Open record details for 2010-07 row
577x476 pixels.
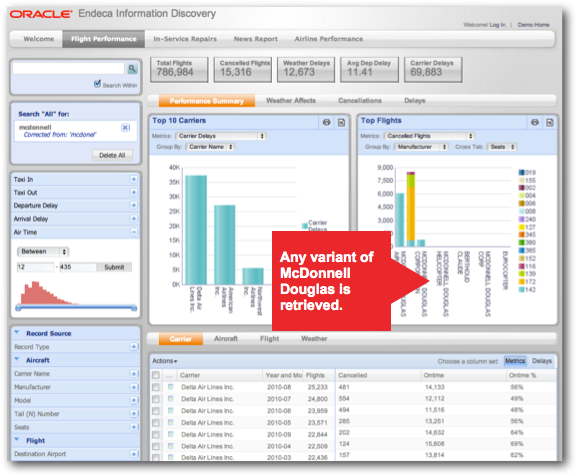click(171, 399)
